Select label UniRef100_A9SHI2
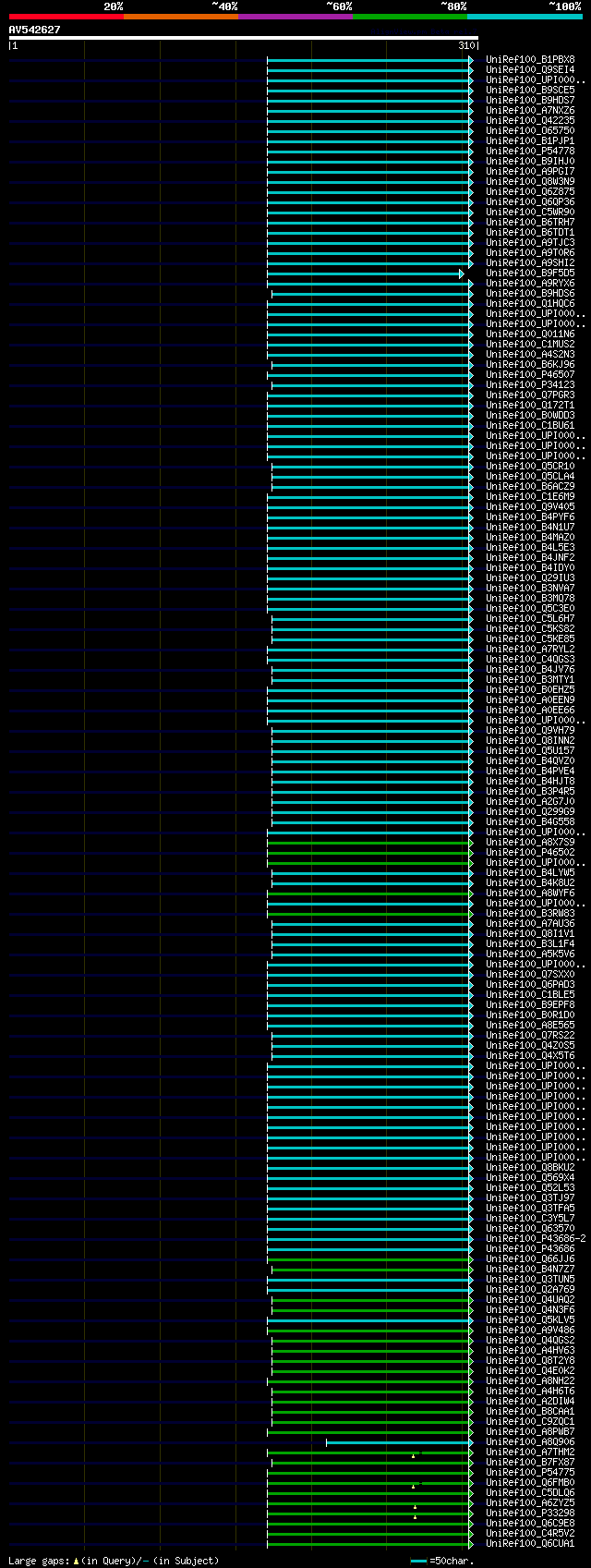 (530, 262)
